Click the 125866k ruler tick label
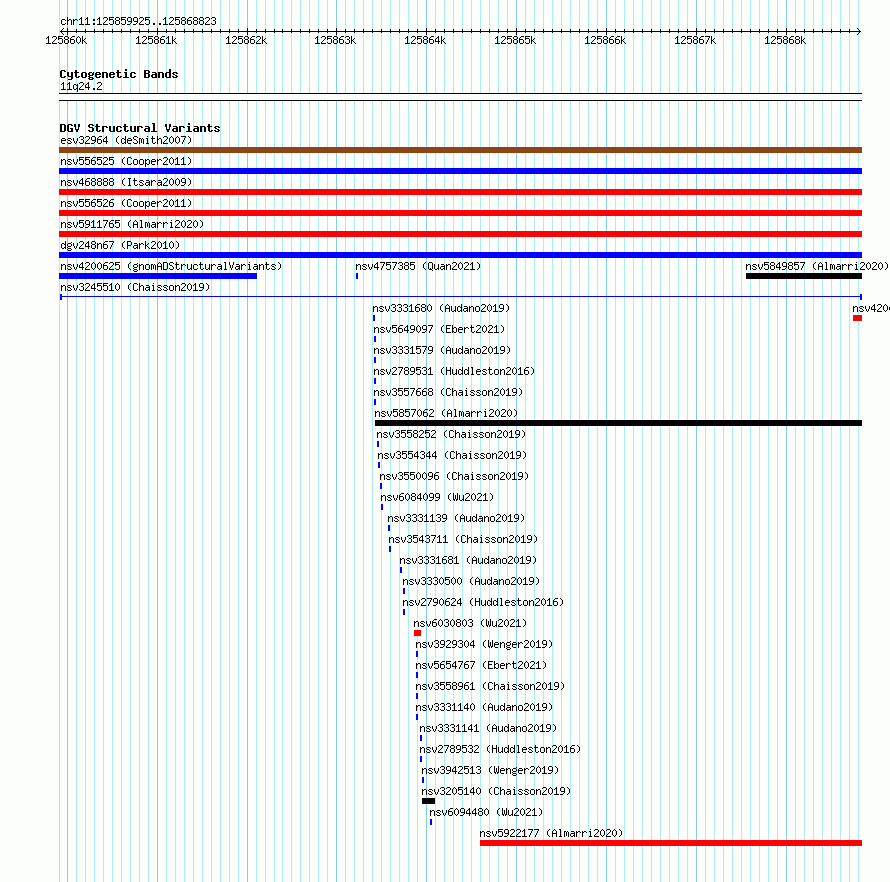Viewport: 890px width, 882px height. [x=605, y=40]
